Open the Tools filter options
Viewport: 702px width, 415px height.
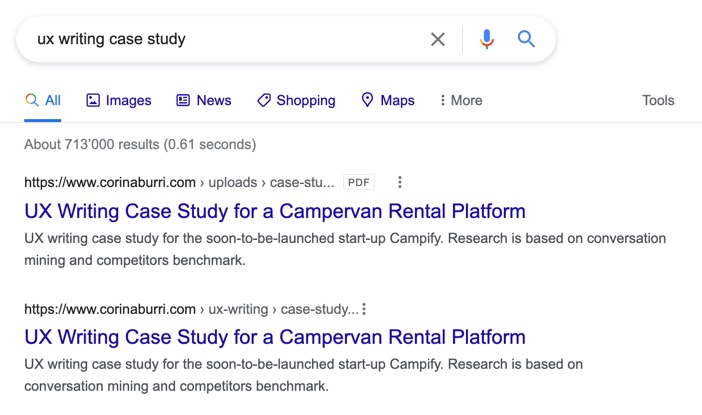coord(658,100)
